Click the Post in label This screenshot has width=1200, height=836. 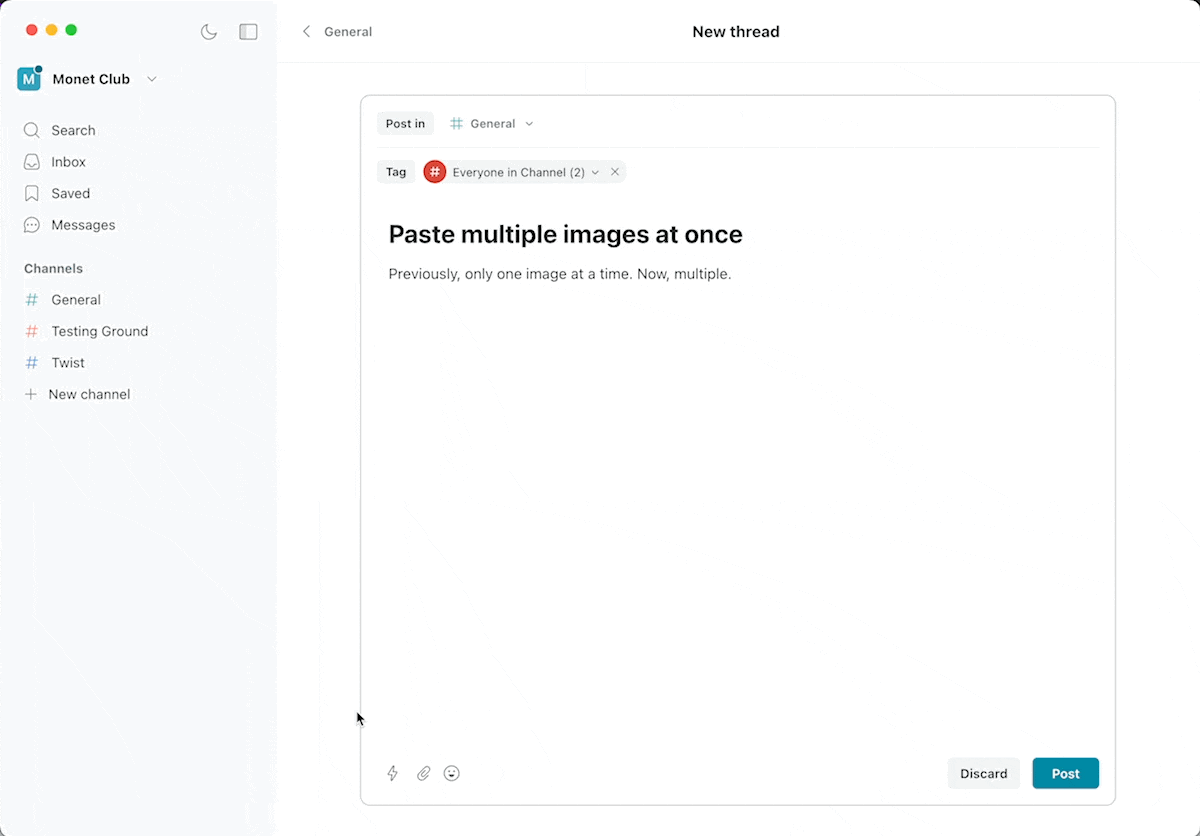(405, 124)
